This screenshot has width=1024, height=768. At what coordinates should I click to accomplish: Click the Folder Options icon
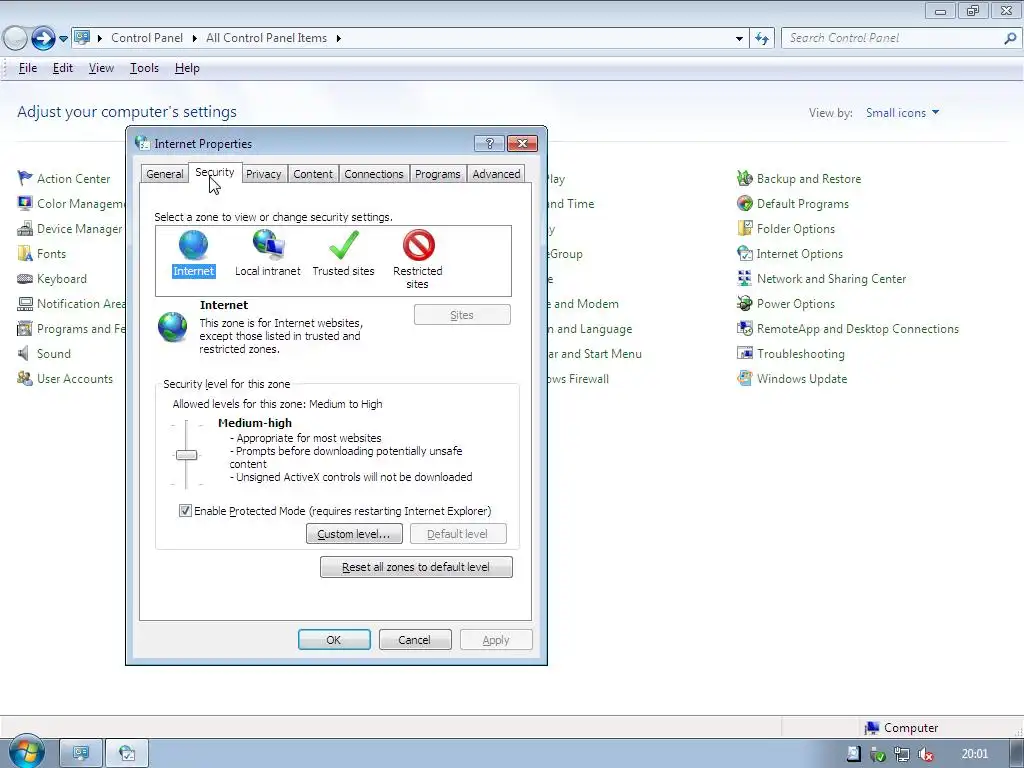[x=744, y=229]
